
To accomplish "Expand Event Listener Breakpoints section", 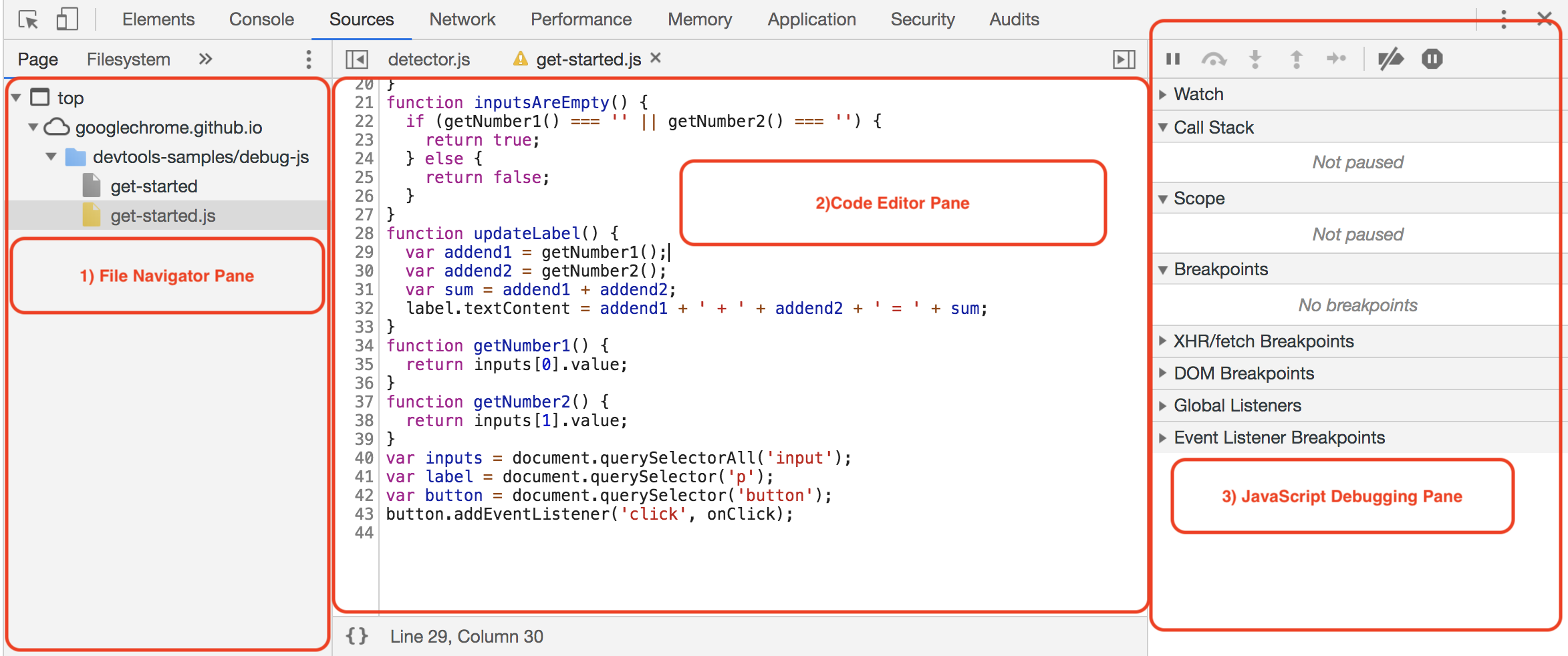I will [1162, 437].
